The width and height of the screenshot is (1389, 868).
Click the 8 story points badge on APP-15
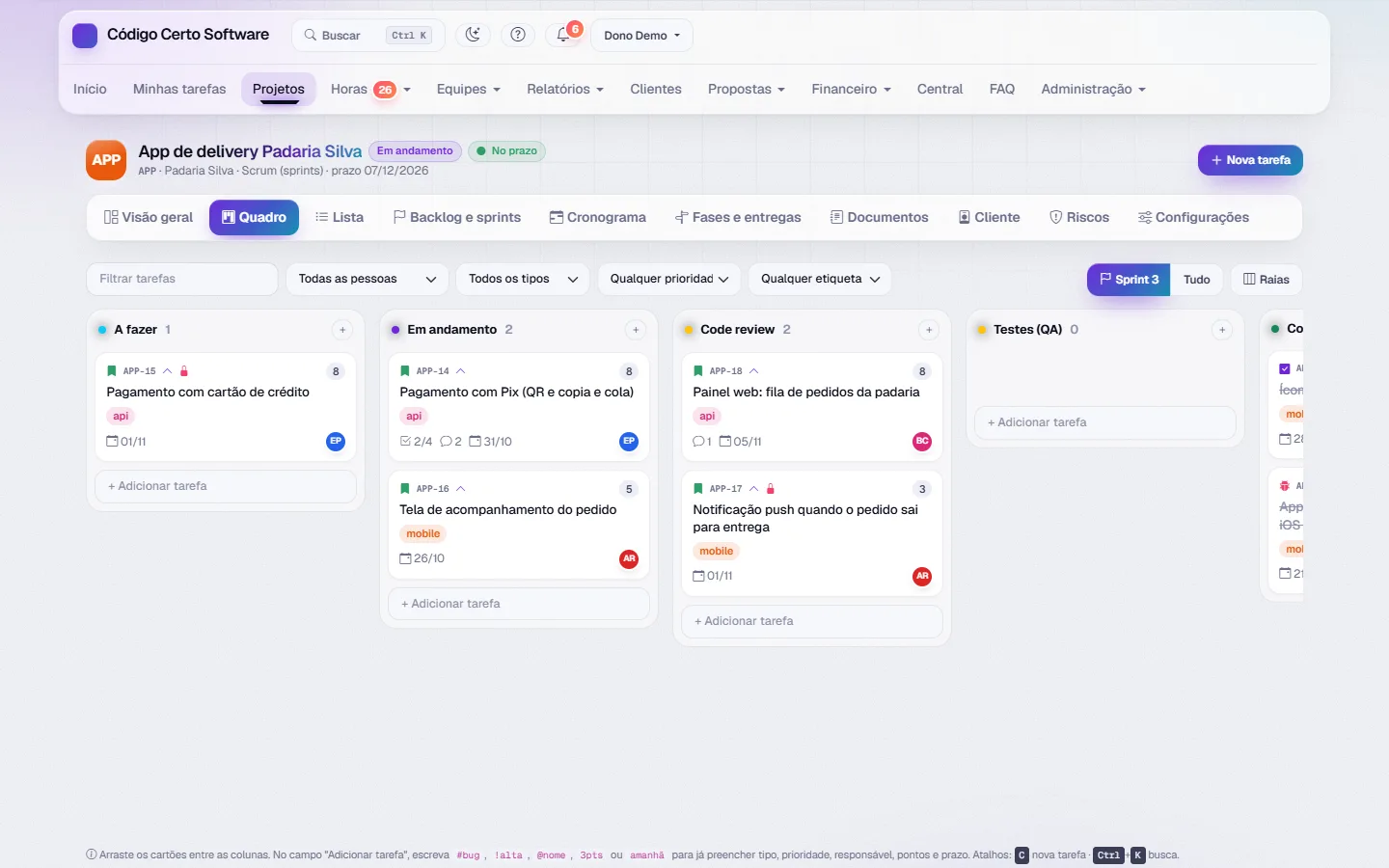point(336,371)
